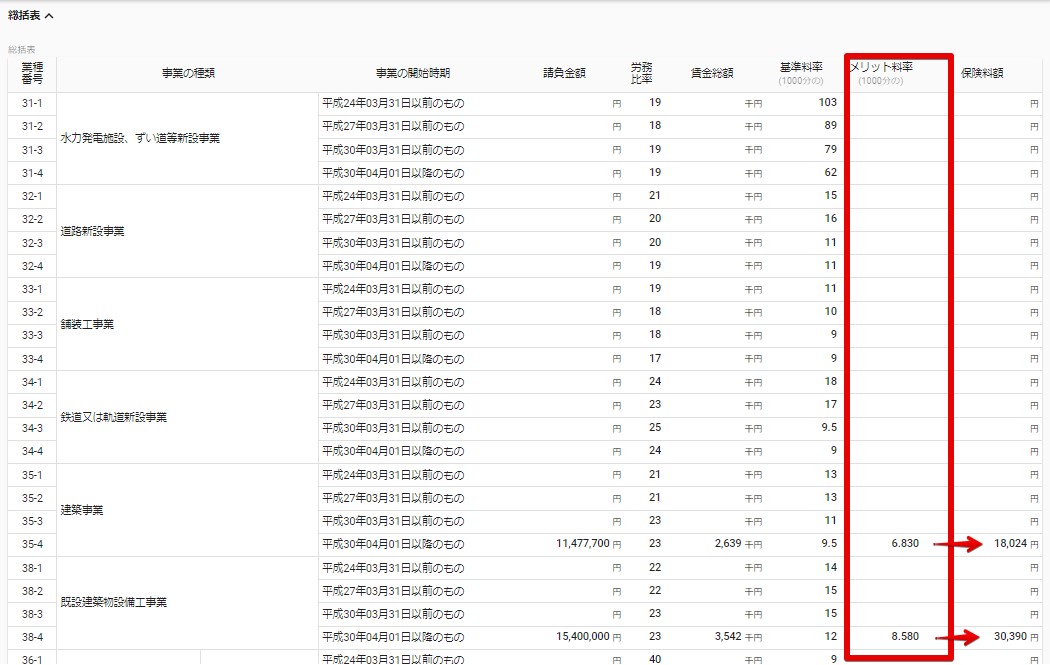Click row number 32-3
1050x665 pixels.
click(x=32, y=242)
